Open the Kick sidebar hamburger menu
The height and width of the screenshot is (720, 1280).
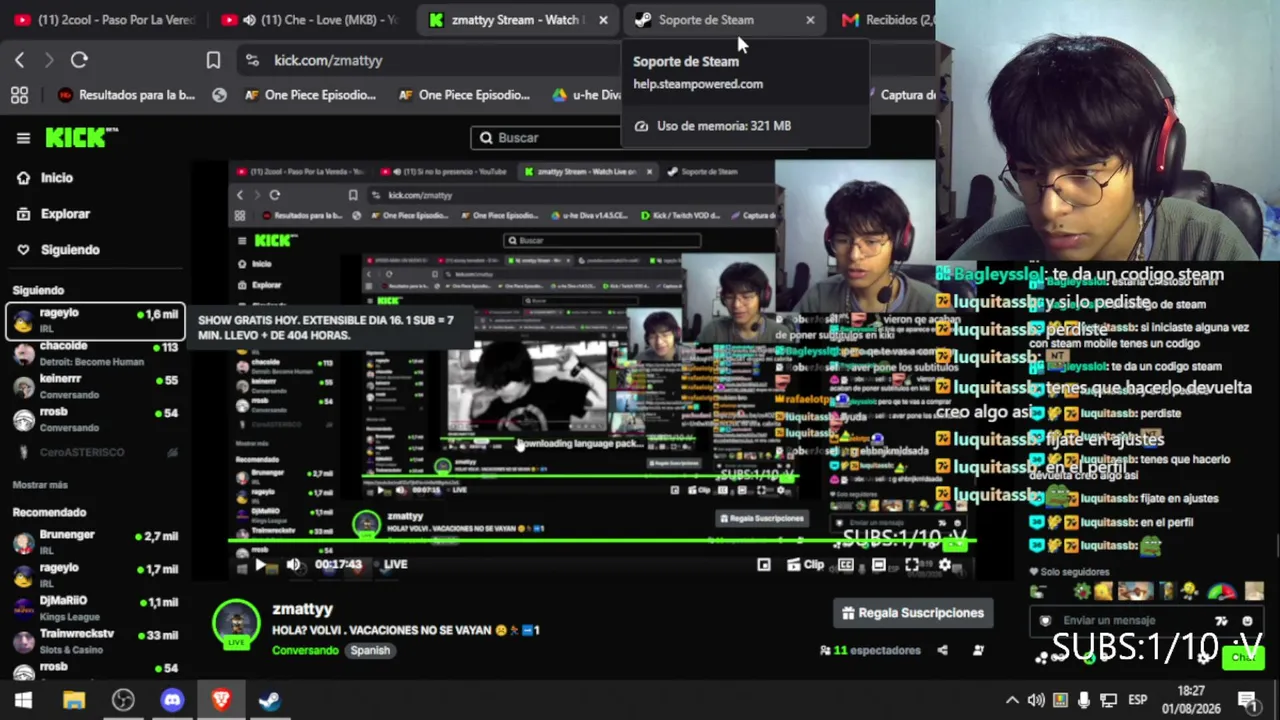23,138
